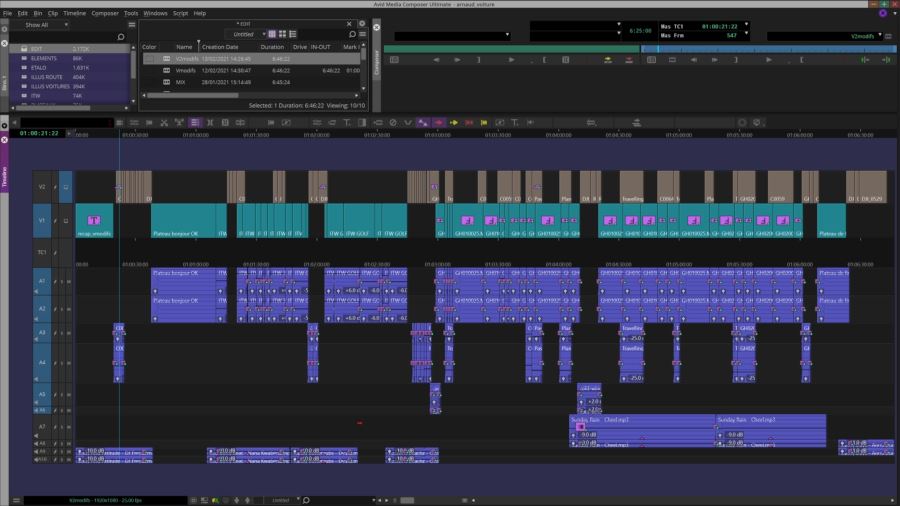Screen dimensions: 900x506
Task: Open the Show All filter dropdown
Action: tap(40, 24)
